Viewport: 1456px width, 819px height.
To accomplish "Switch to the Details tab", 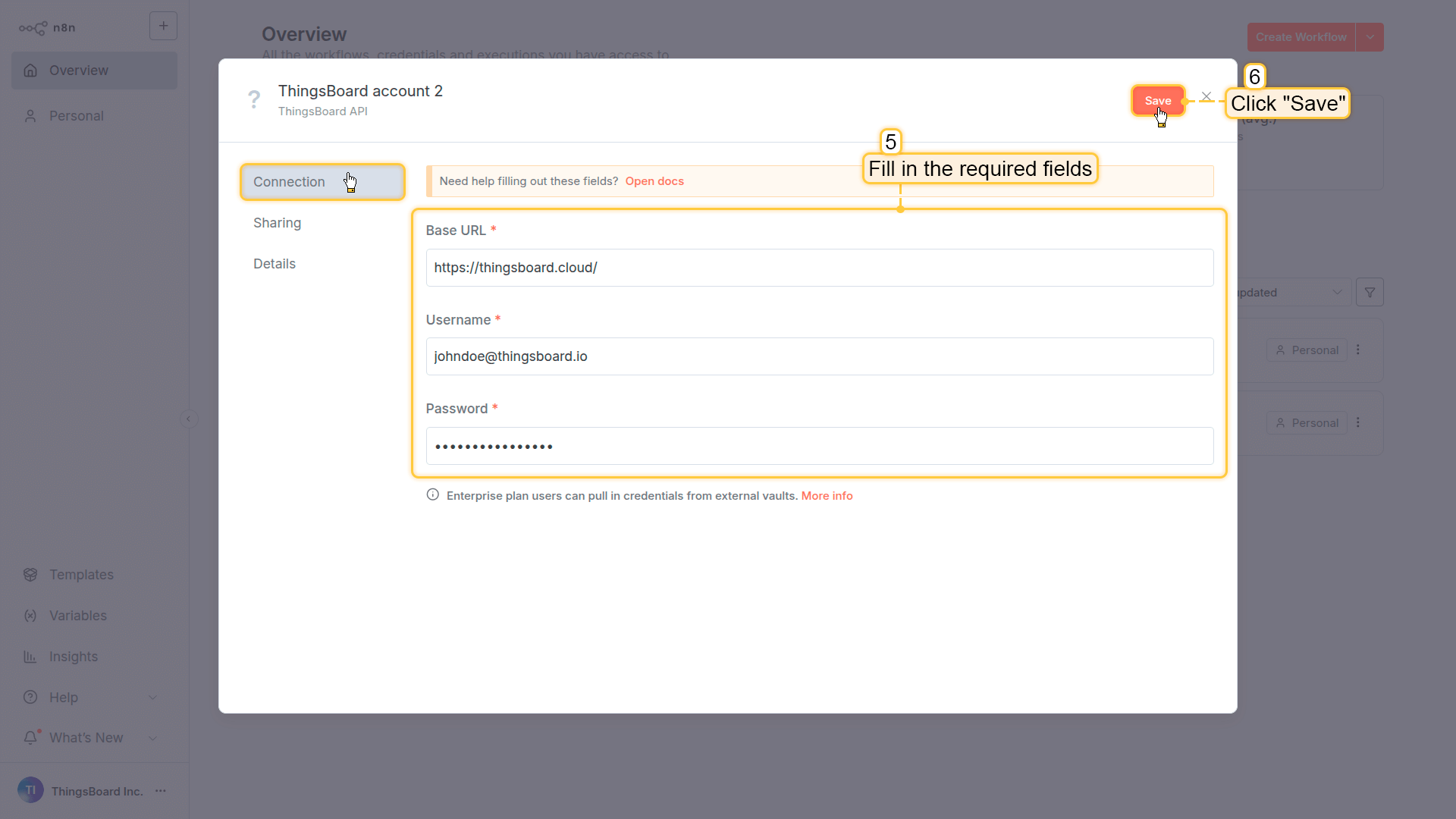I will [x=275, y=264].
